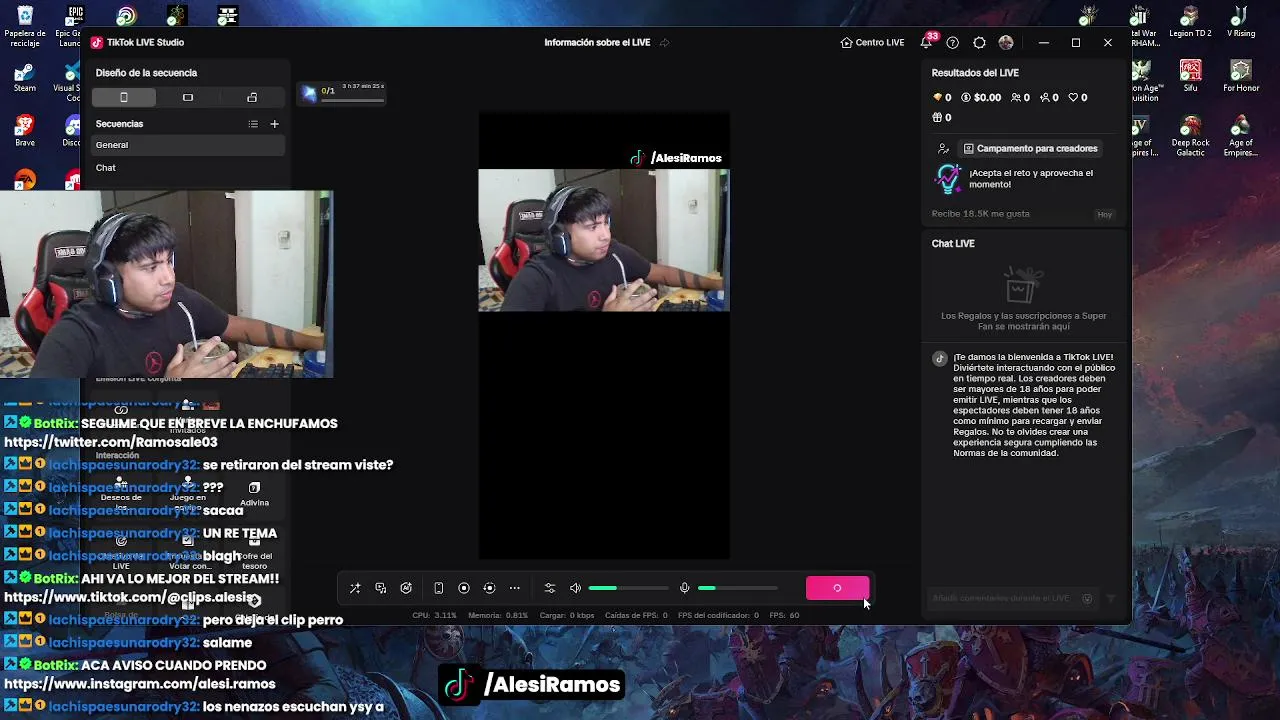The width and height of the screenshot is (1280, 720).
Task: Click the viewers count icon
Action: [x=1020, y=97]
